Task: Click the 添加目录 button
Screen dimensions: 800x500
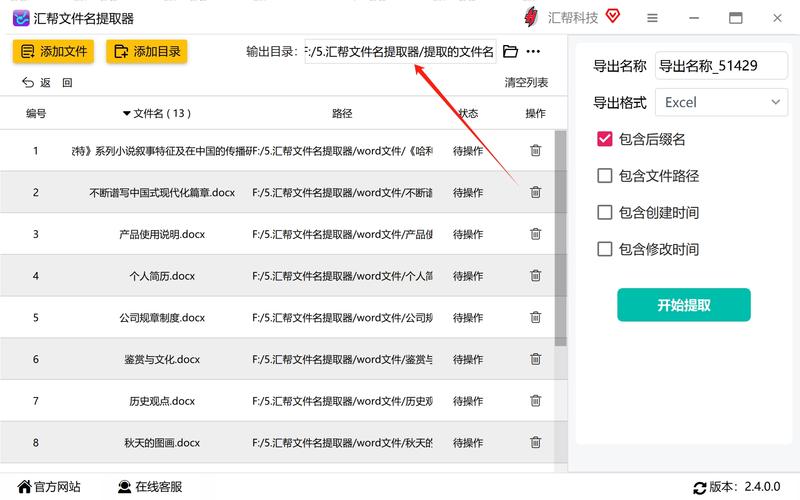Action: [147, 52]
